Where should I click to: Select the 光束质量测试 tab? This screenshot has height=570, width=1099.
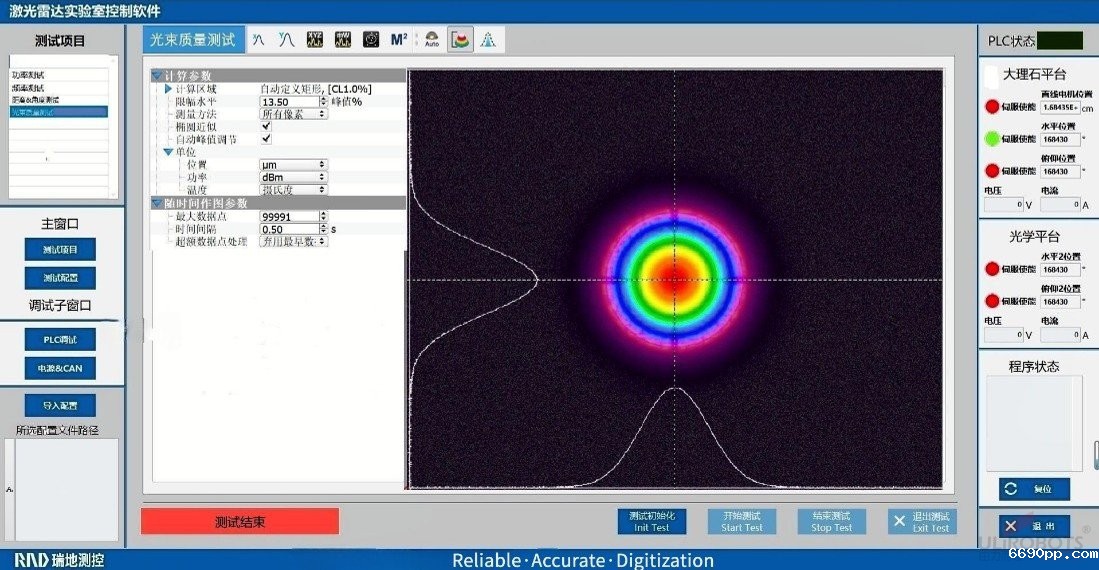pos(193,39)
